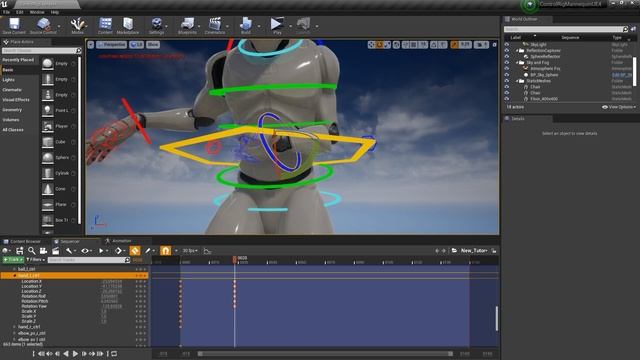Screen dimensions: 640x360
Task: Open the Blueprints toolbar icon
Action: [x=187, y=24]
